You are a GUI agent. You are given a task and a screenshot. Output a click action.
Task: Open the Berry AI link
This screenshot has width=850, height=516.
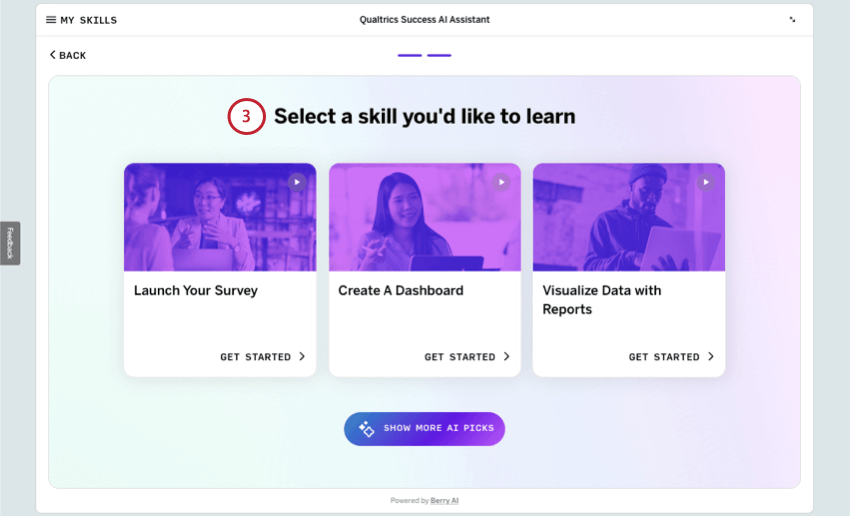[x=445, y=500]
